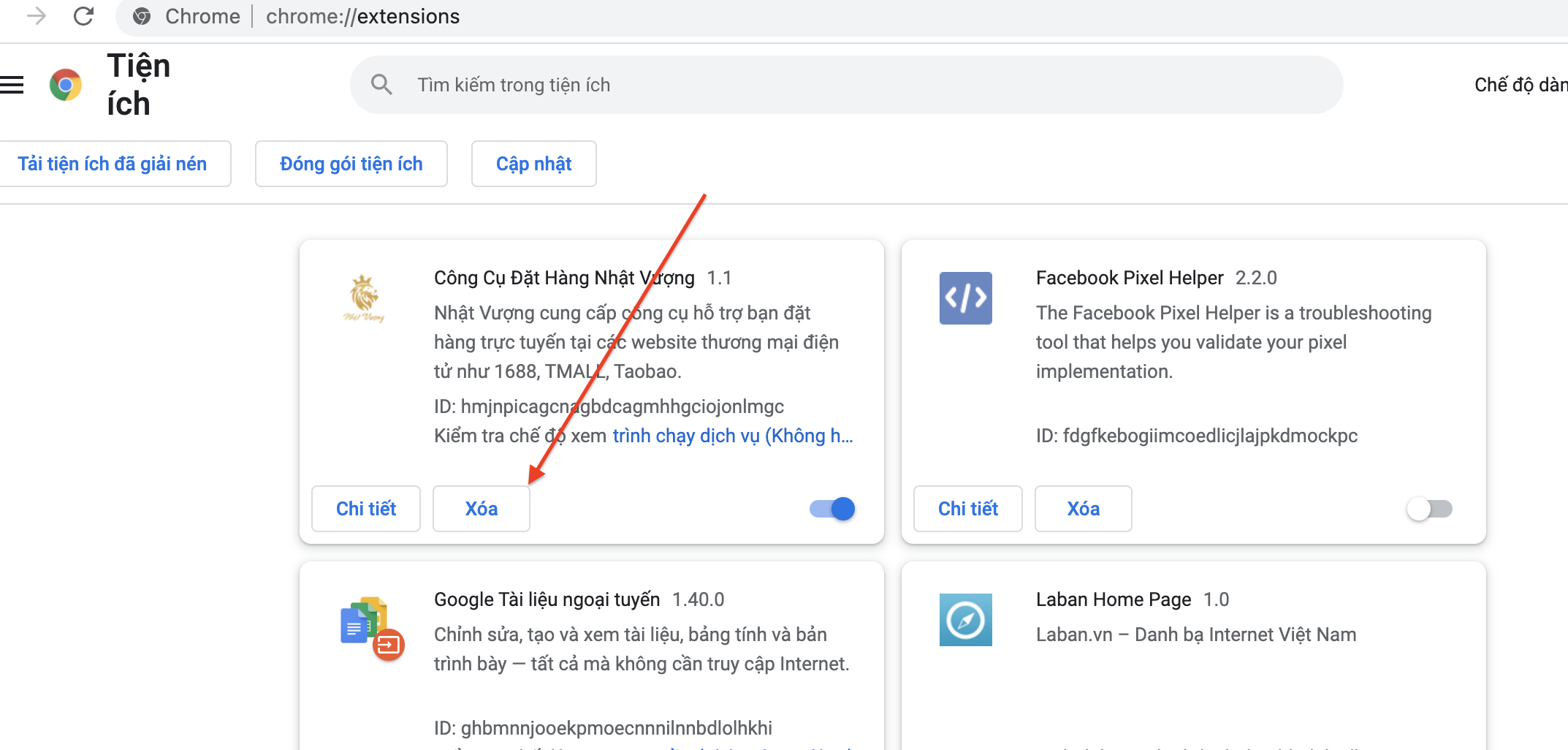Viewport: 1568px width, 750px height.
Task: Click the Chrome logo beside Tiện ích
Action: click(66, 85)
